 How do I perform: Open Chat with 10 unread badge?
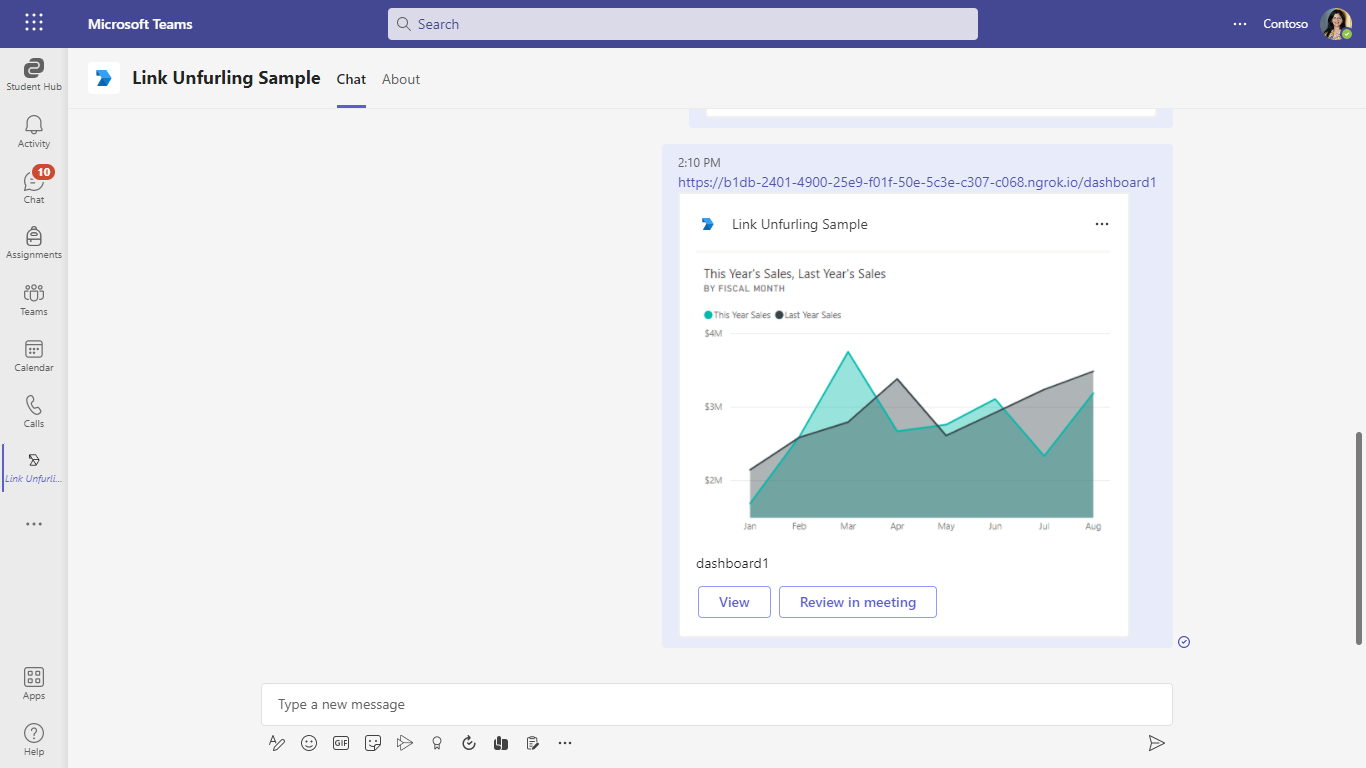tap(34, 187)
